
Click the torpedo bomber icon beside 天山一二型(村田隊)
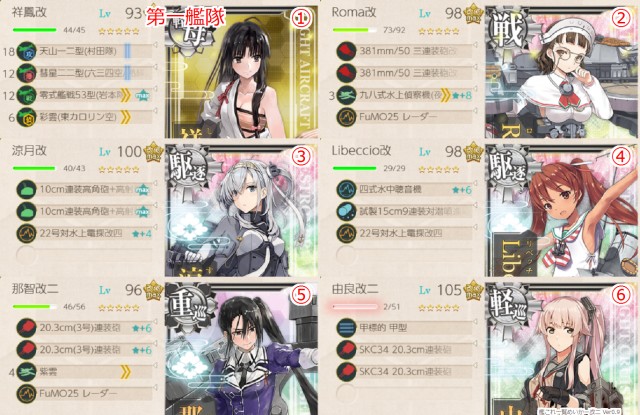coord(27,51)
